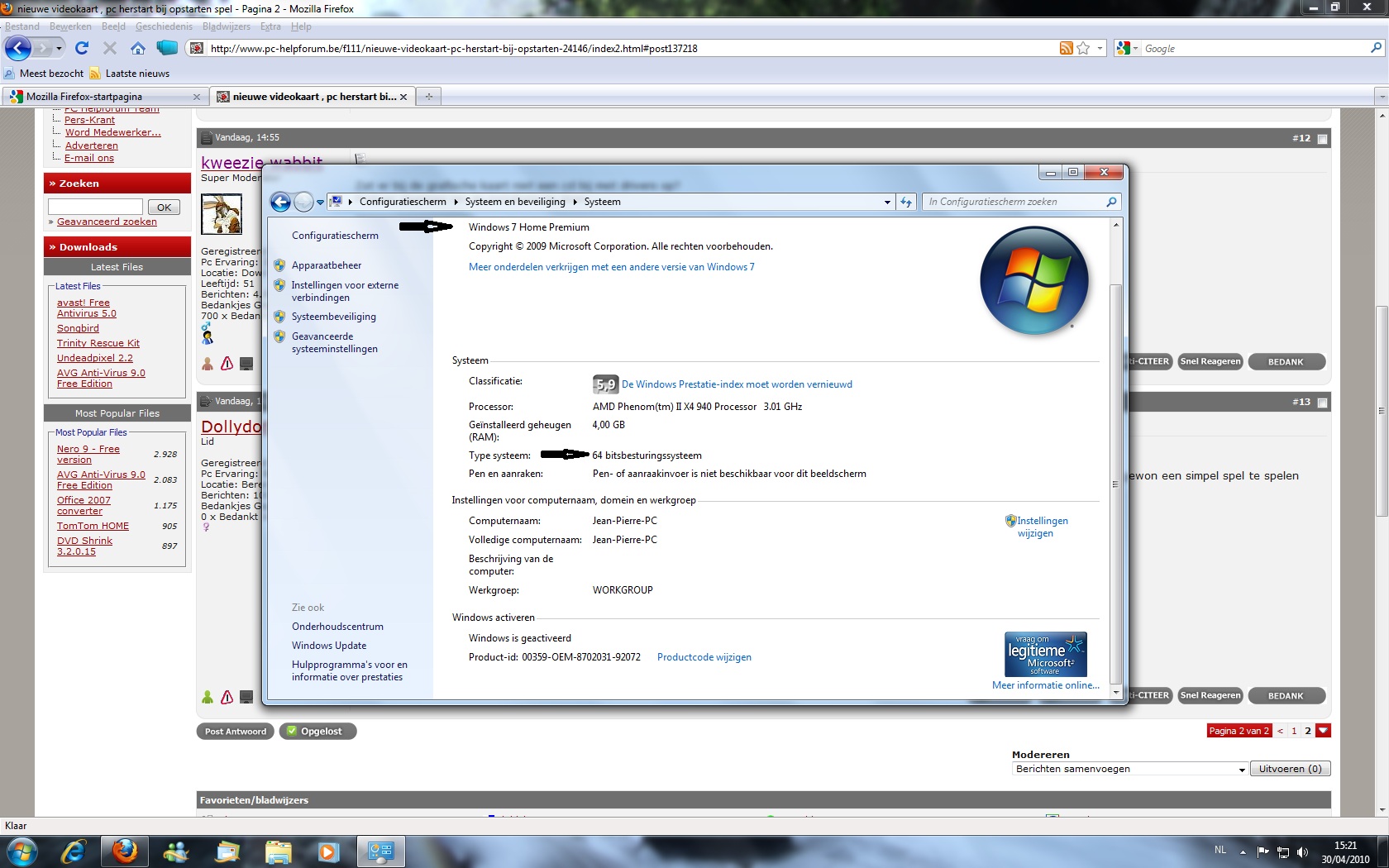Open the Windows Start menu
The image size is (1389, 868).
21,851
